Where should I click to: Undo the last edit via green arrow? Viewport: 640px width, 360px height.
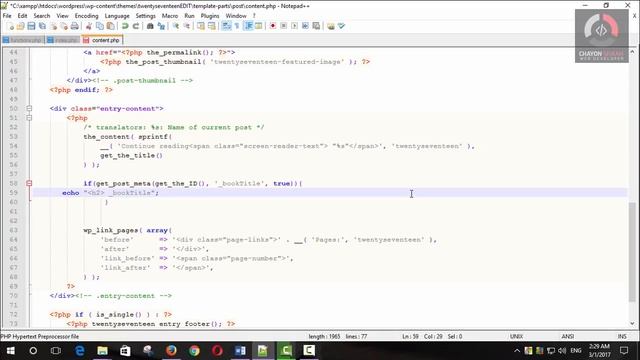125,26
